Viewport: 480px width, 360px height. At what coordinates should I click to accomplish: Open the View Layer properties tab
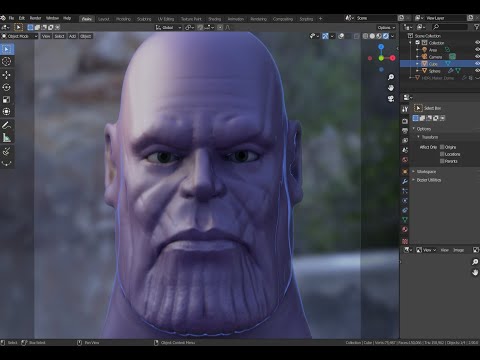click(x=405, y=141)
